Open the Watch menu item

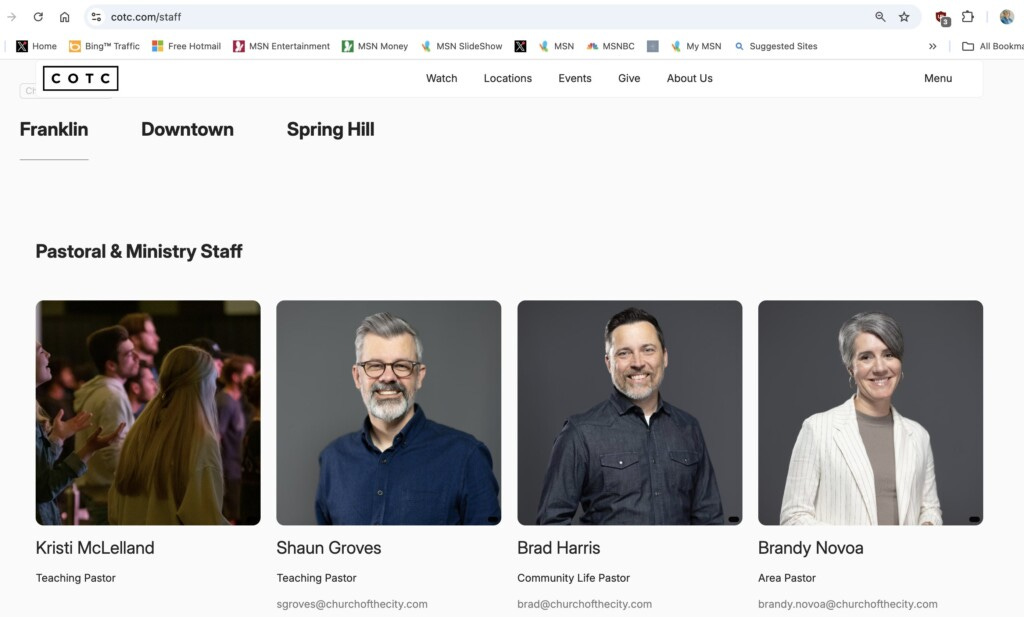(441, 78)
